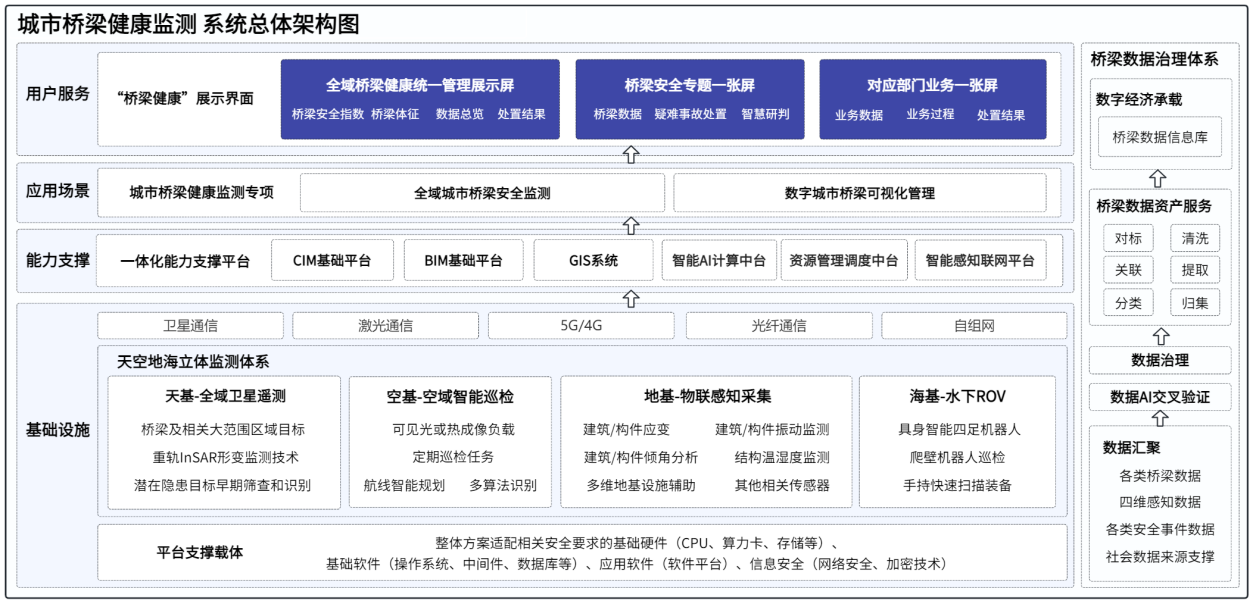Click the 可见光或热成像负载 text
The width and height of the screenshot is (1256, 607).
point(453,429)
